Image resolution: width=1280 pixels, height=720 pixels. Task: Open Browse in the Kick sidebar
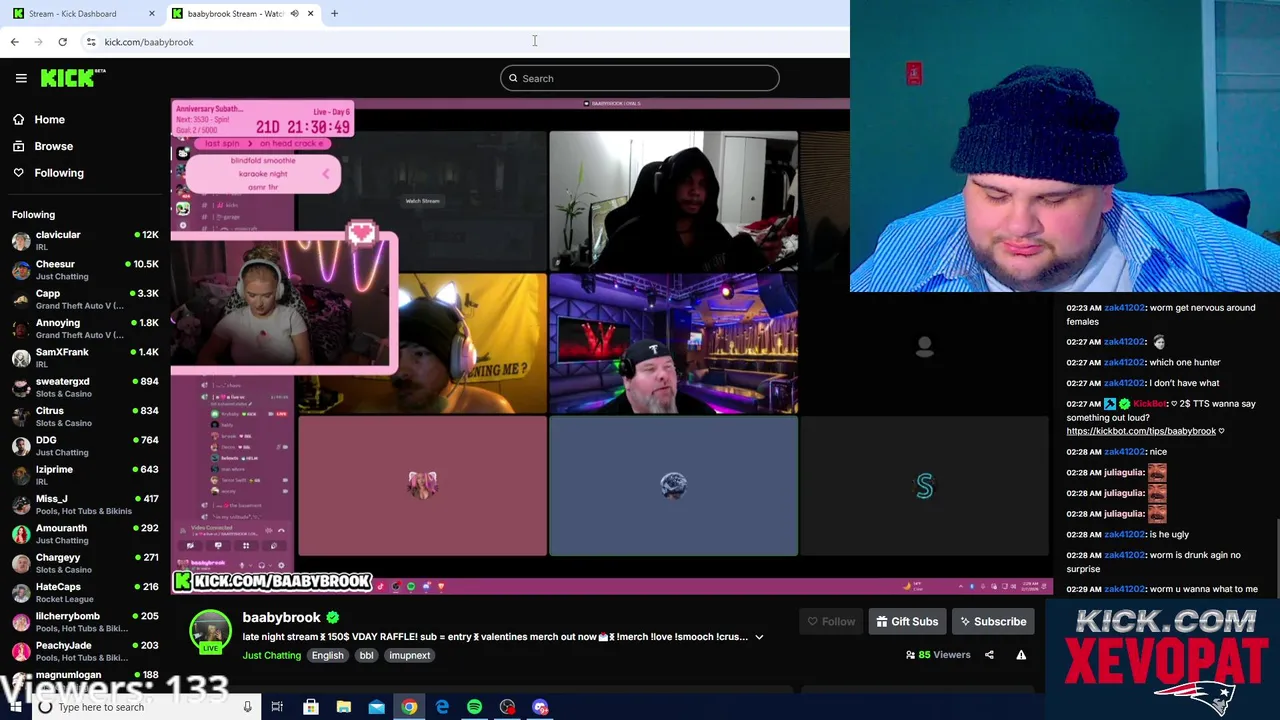tap(53, 146)
